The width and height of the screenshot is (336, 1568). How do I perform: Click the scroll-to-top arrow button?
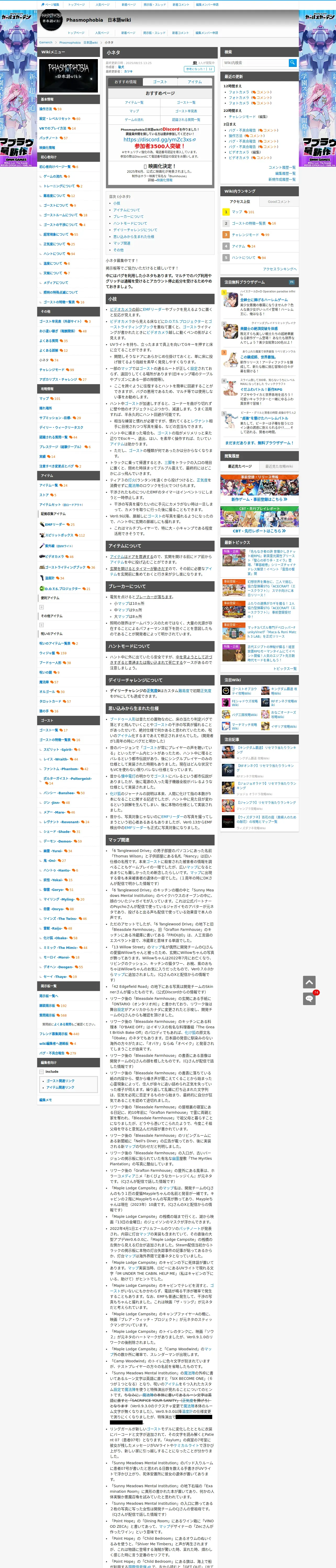(309, 982)
